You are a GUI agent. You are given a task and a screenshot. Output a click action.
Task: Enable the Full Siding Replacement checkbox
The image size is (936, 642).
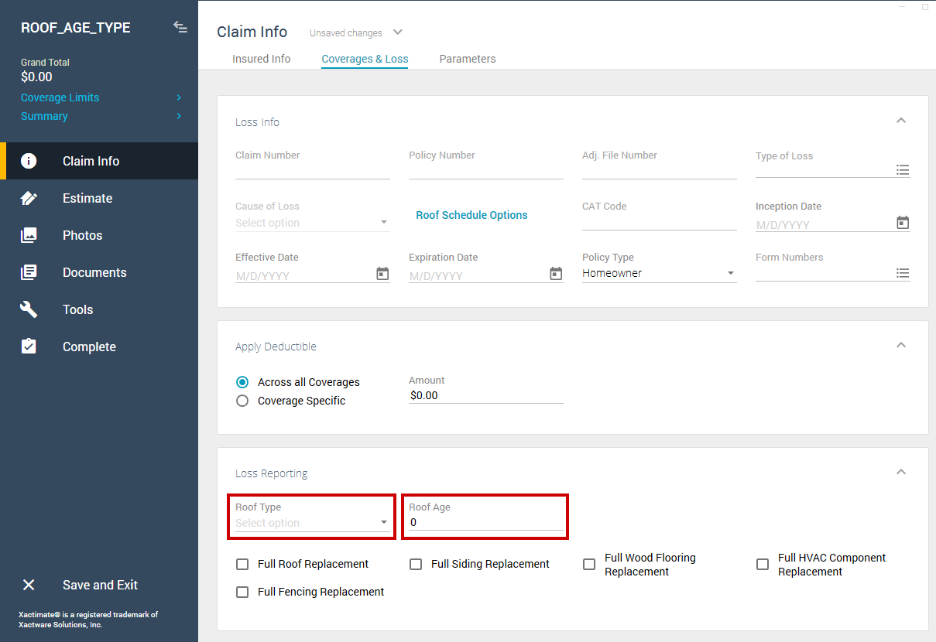pos(416,564)
